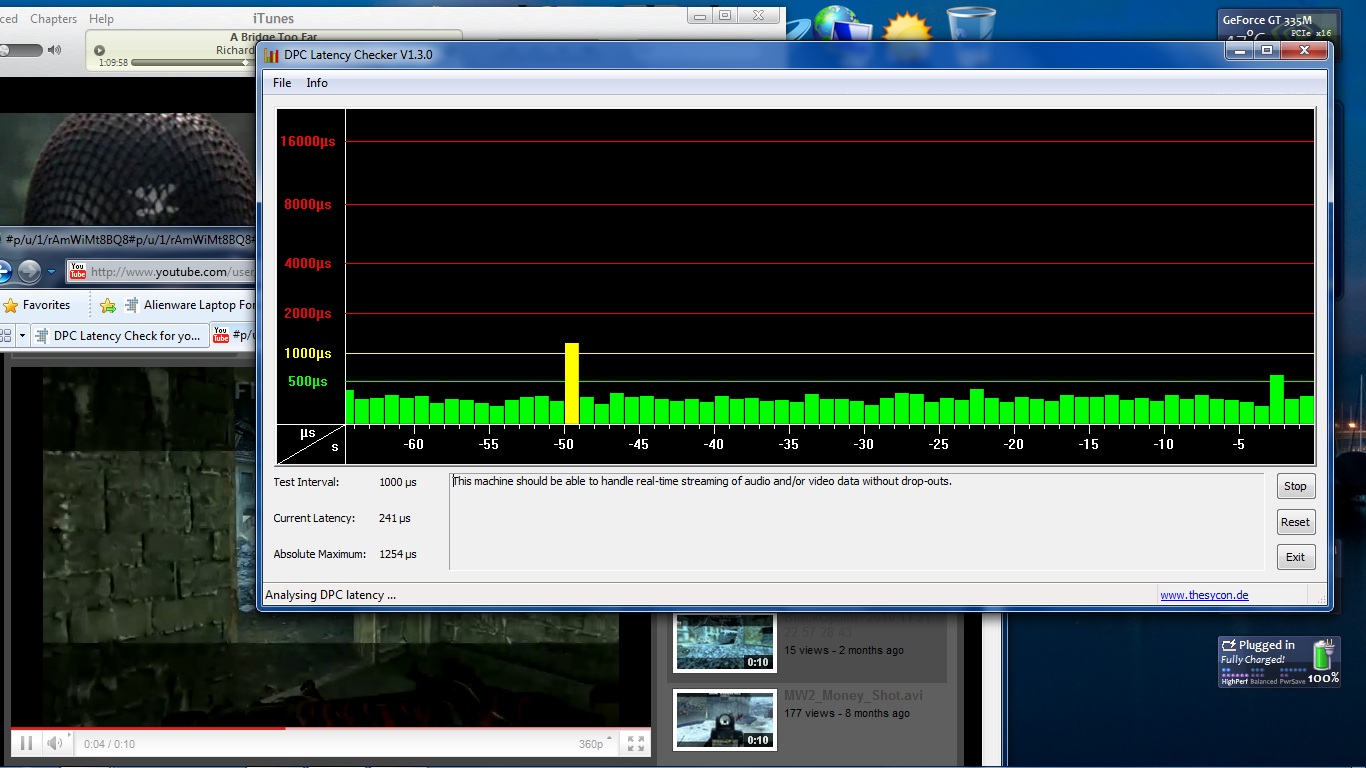This screenshot has width=1366, height=768.
Task: Click the status message text box
Action: (856, 521)
